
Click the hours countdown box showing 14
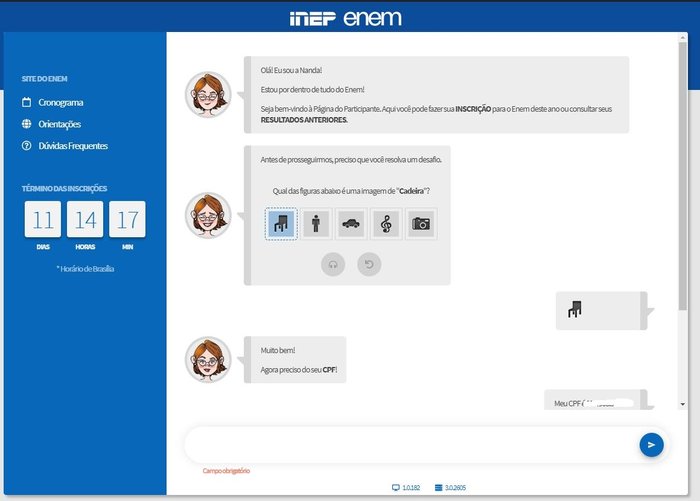[x=85, y=219]
